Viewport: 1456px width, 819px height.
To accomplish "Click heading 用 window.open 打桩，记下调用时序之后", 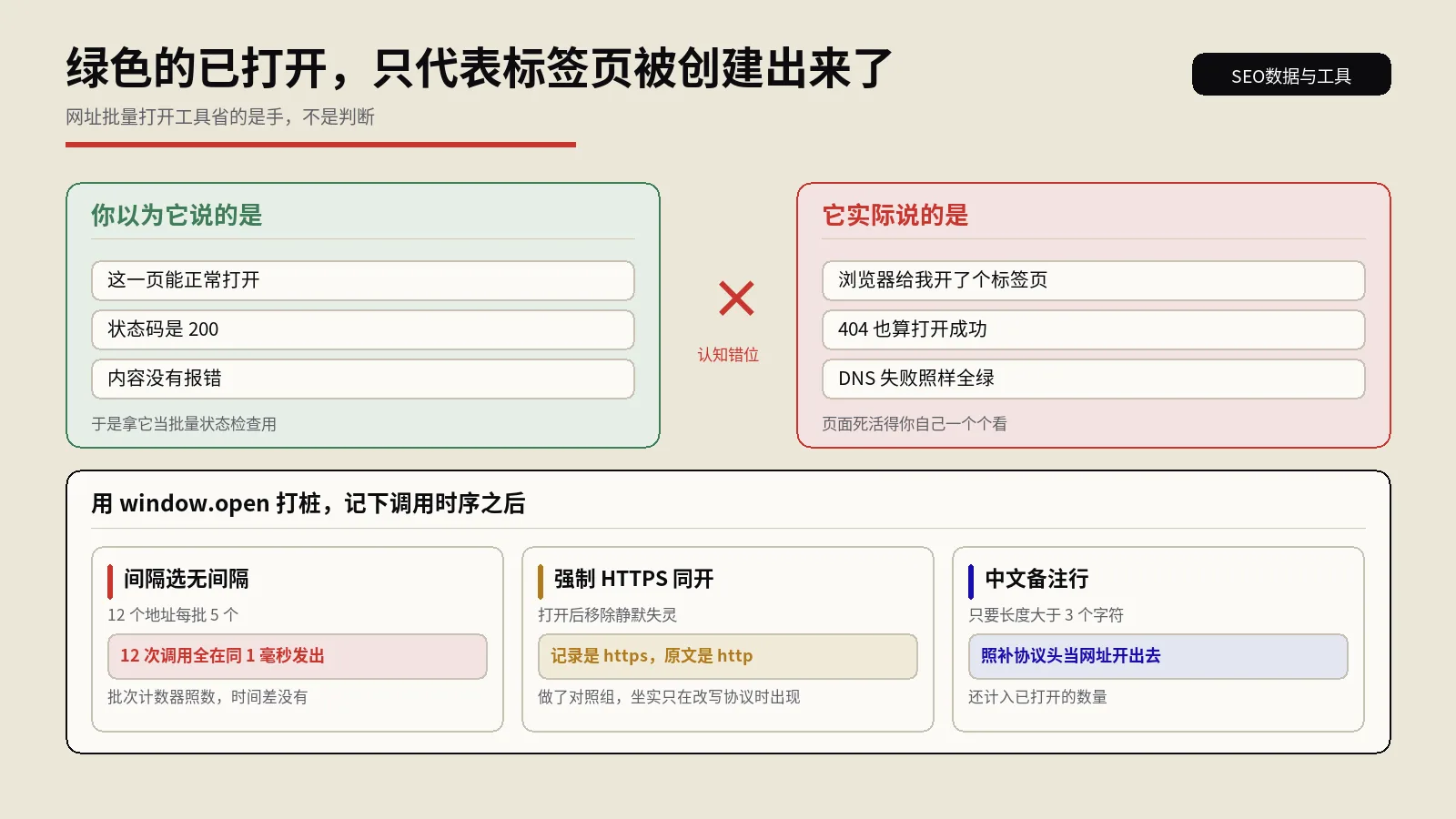I will pyautogui.click(x=308, y=503).
